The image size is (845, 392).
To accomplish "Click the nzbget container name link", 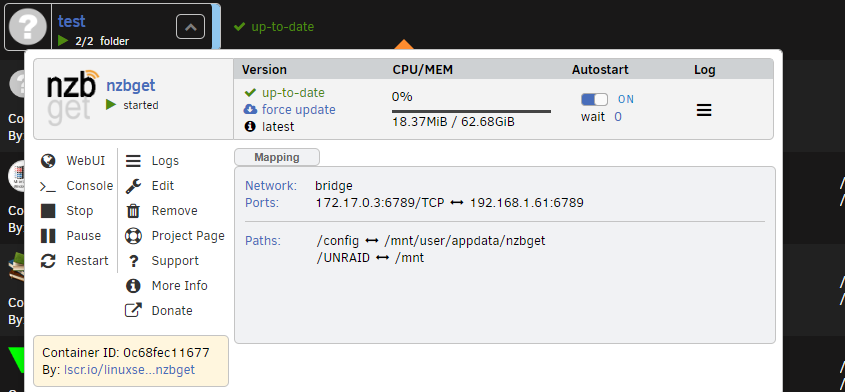I will 130,85.
